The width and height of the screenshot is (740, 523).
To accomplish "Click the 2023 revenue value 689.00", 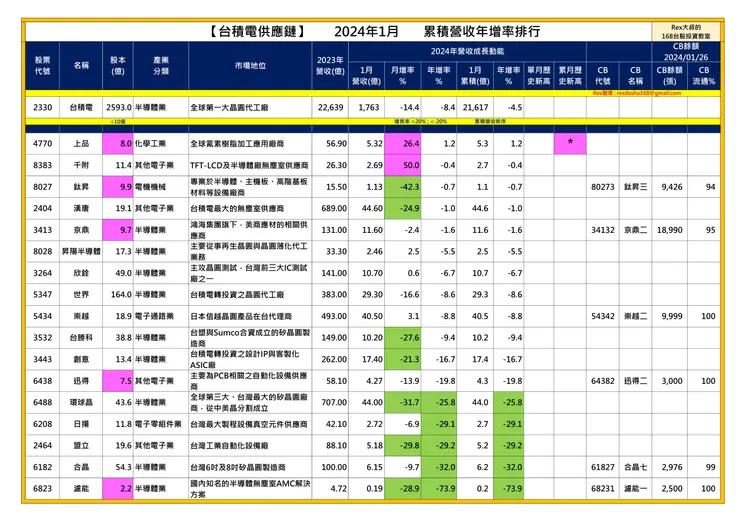I will 334,208.
